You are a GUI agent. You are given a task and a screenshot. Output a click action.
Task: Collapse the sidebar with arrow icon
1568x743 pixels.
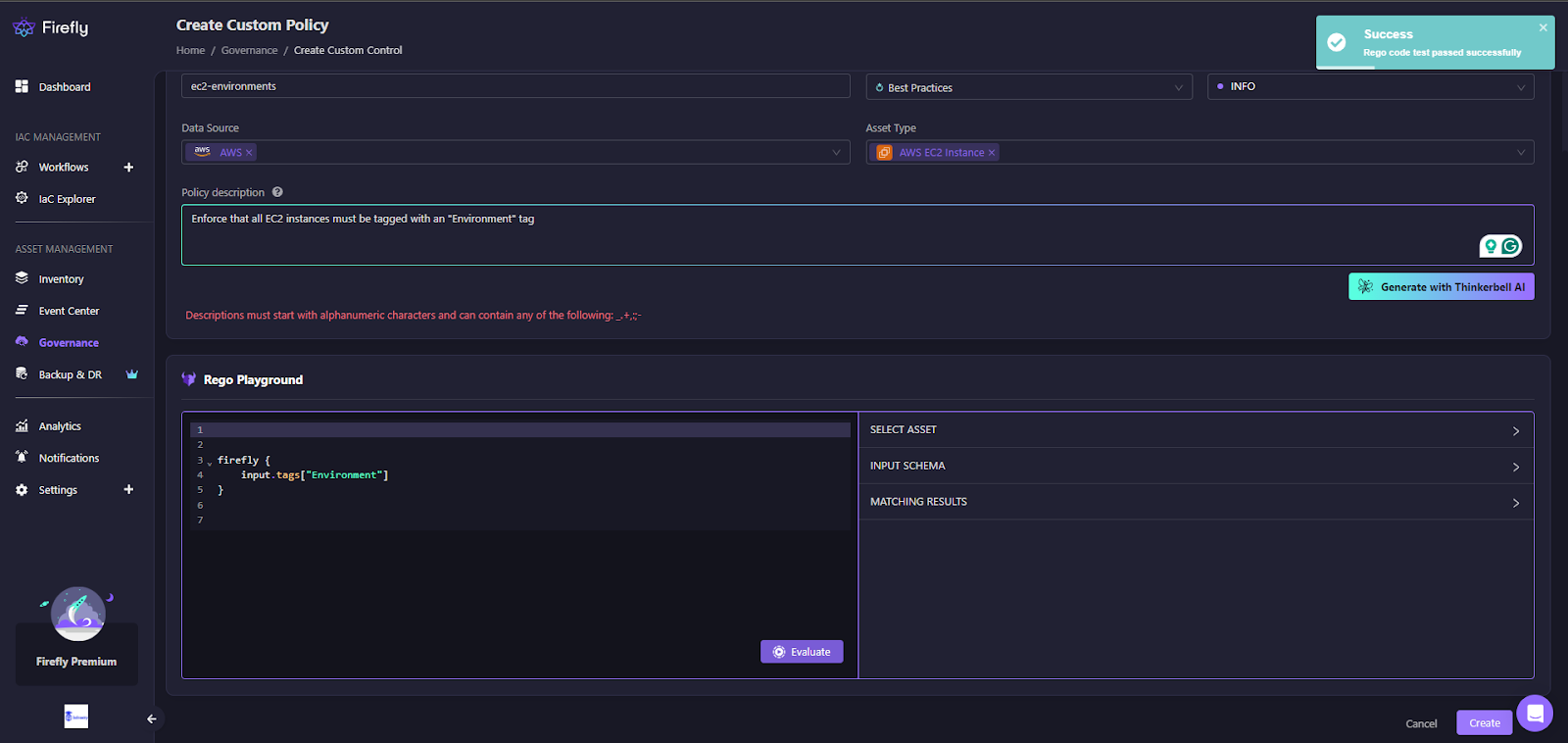click(152, 718)
